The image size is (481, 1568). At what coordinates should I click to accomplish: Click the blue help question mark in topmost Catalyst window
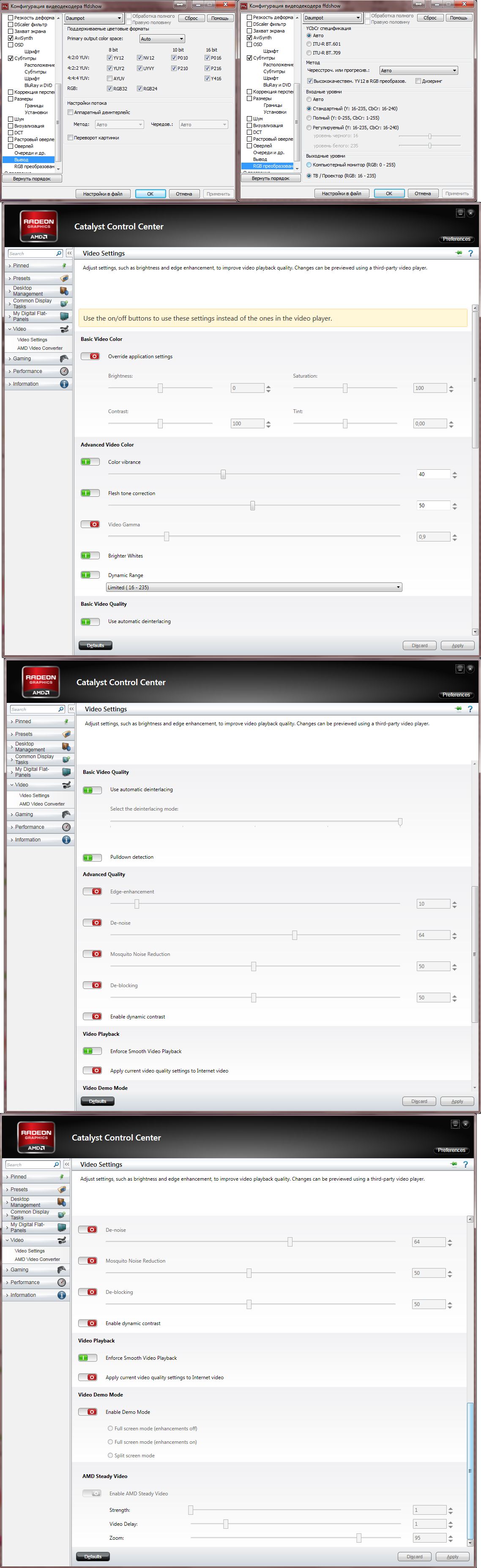point(470,253)
